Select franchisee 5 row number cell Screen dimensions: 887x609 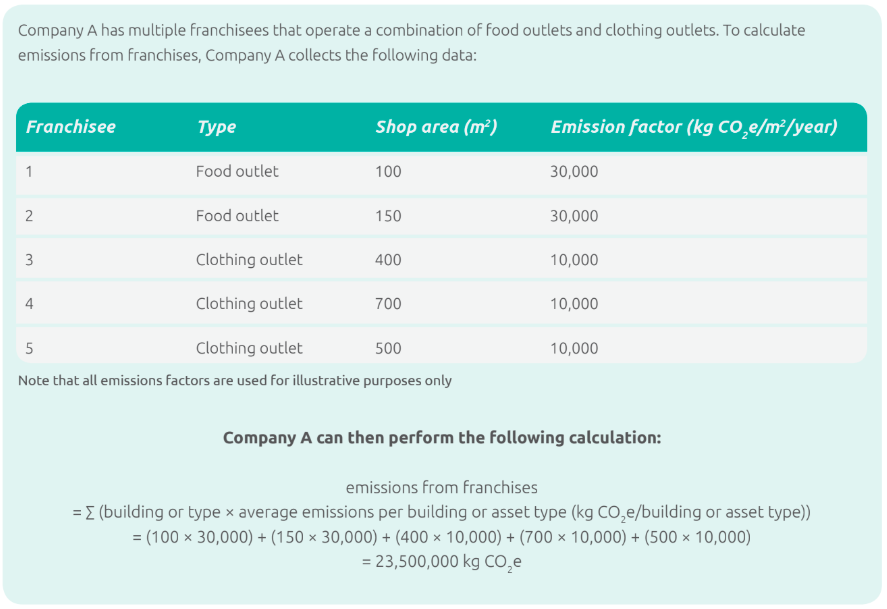coord(30,348)
